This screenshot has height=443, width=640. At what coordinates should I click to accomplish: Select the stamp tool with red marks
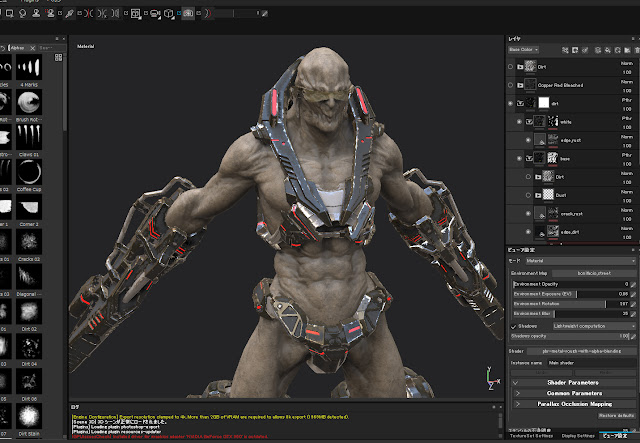point(51,13)
